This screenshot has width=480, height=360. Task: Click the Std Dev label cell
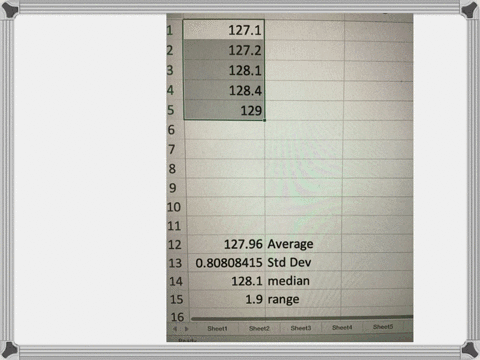[303, 263]
